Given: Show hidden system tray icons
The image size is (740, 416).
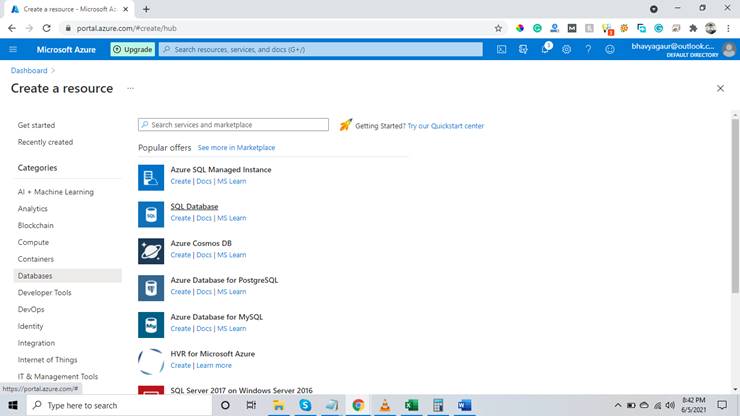Looking at the screenshot, I should coord(617,405).
